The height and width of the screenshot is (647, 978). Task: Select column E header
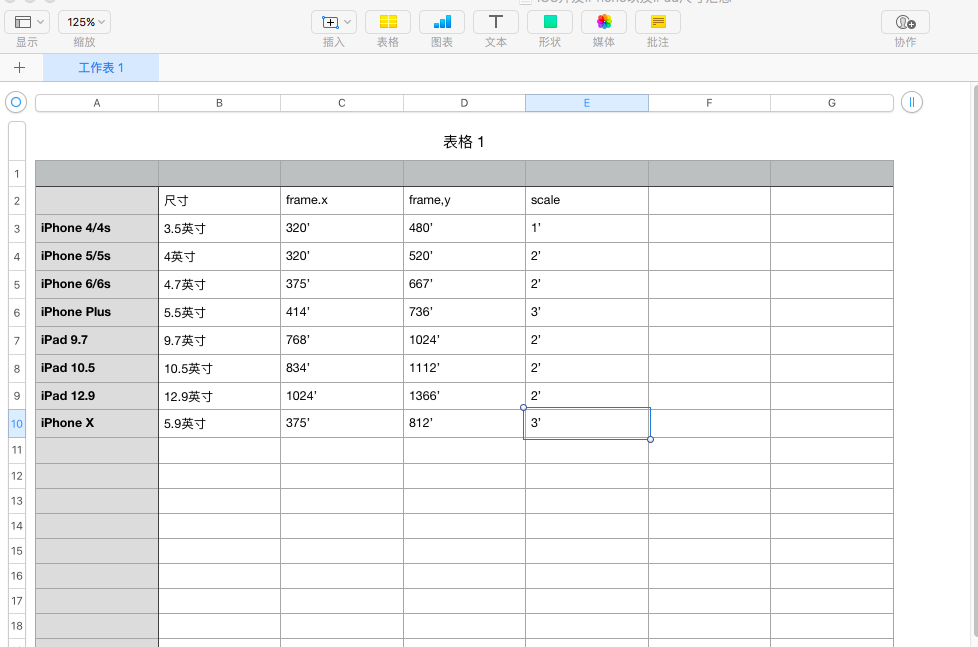[x=587, y=103]
